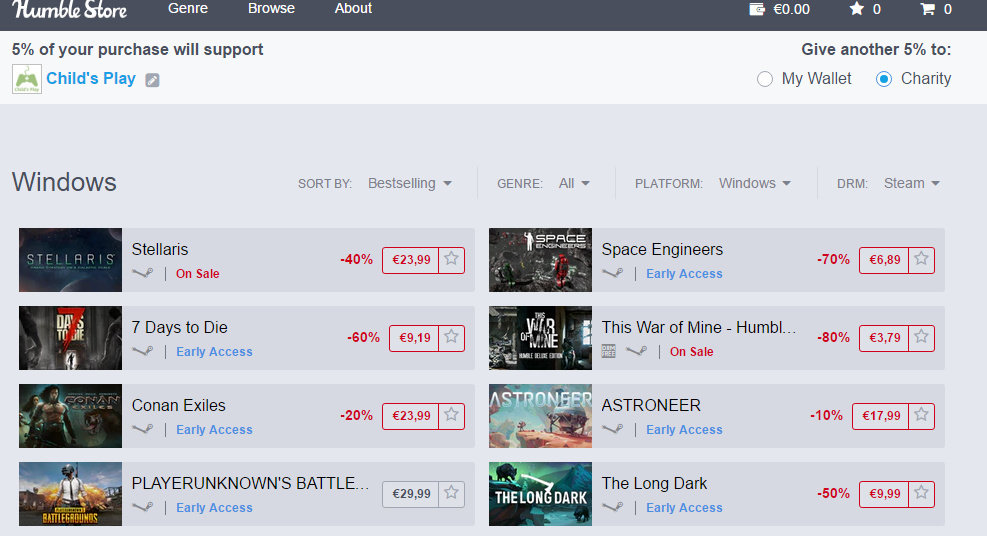Open the Stellaris cover thumbnail
Viewport: 987px width, 536px height.
point(70,260)
